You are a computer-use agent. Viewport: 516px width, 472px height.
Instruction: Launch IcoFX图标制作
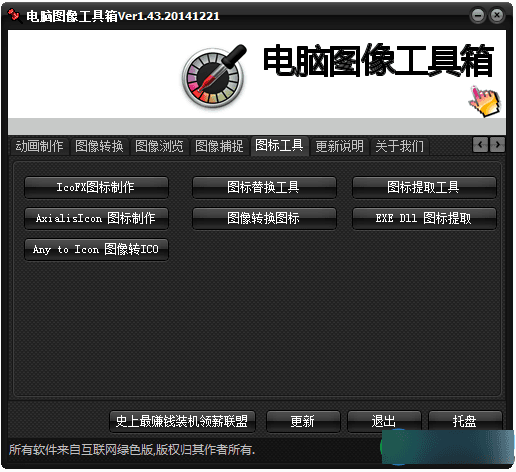(96, 187)
